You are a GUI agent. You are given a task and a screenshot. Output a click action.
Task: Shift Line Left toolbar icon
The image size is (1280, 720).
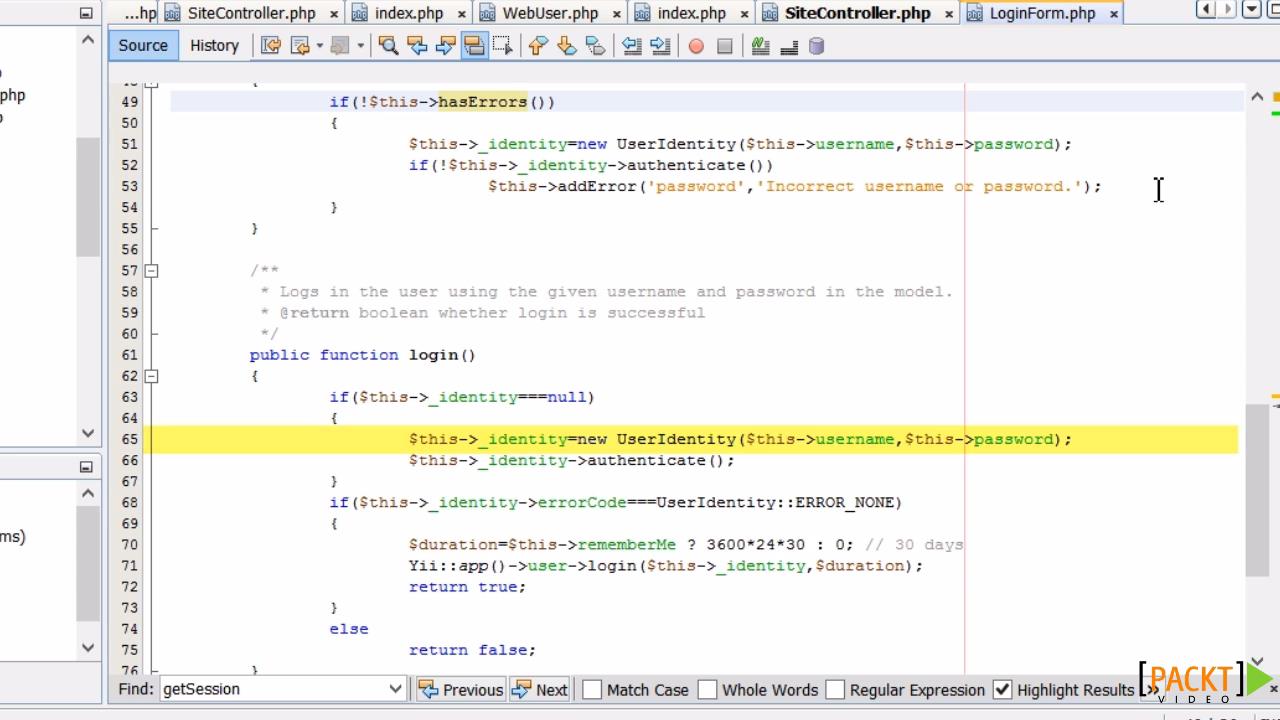pyautogui.click(x=632, y=46)
